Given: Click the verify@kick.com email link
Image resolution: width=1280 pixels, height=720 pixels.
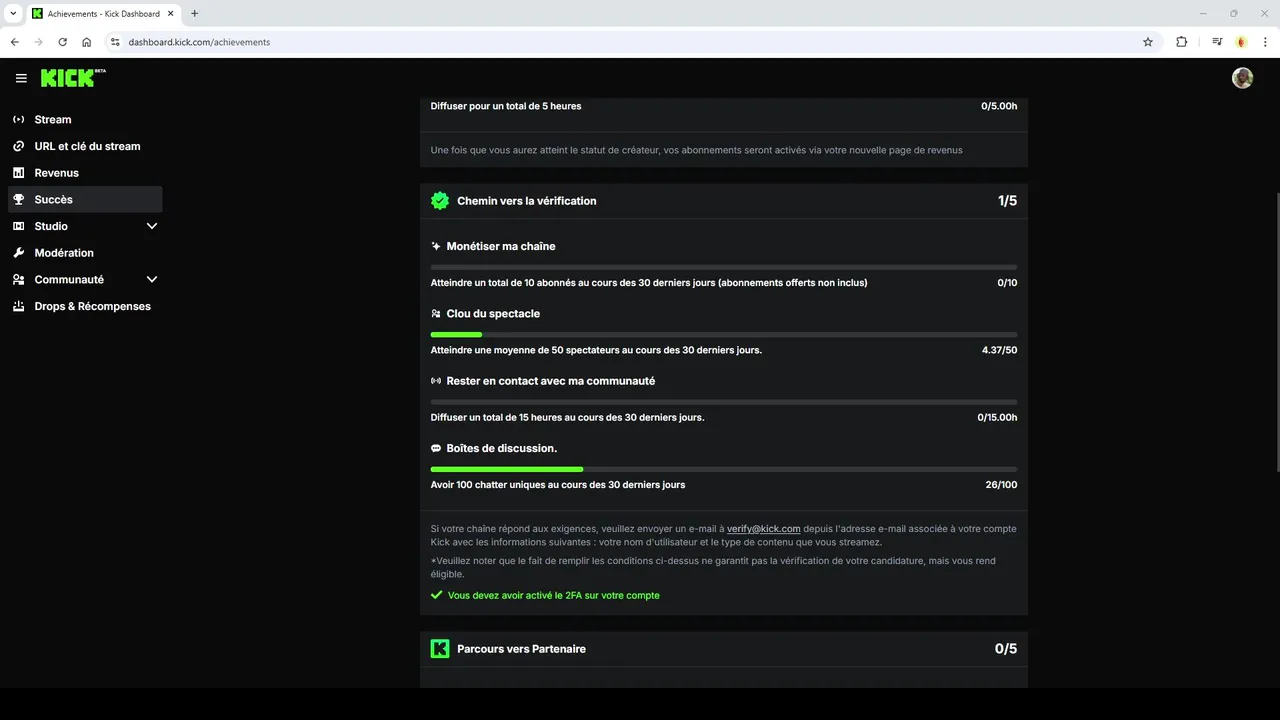Looking at the screenshot, I should point(764,529).
